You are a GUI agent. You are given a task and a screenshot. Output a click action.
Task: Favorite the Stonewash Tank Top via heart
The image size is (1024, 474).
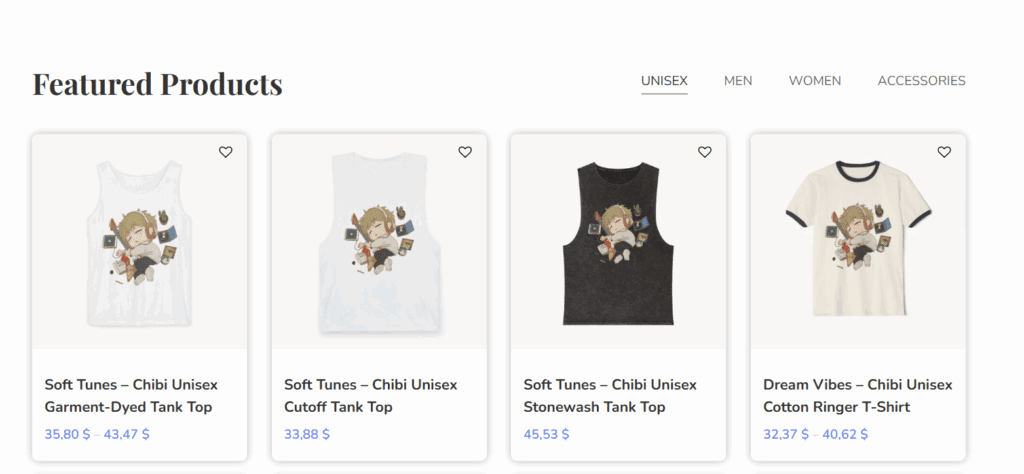pyautogui.click(x=705, y=152)
